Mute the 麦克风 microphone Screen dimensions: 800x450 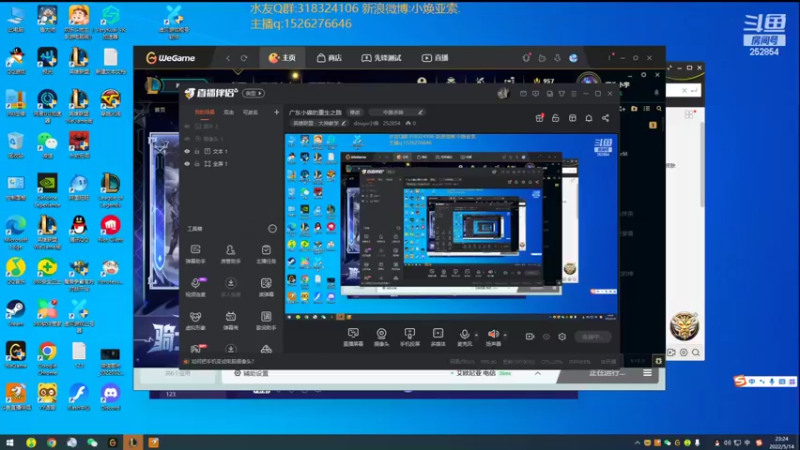point(464,337)
